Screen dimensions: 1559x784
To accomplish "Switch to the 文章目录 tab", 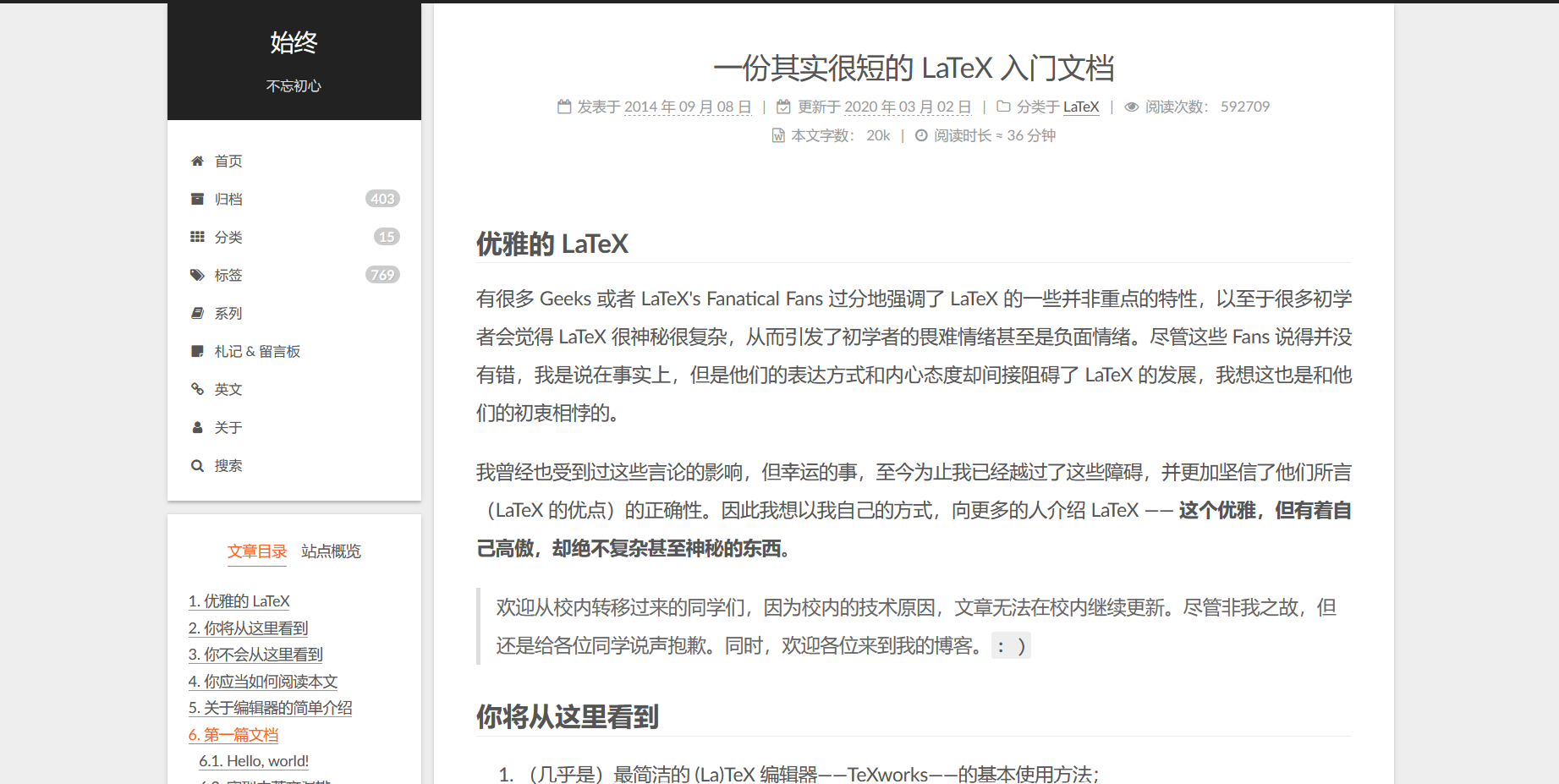I will click(257, 551).
